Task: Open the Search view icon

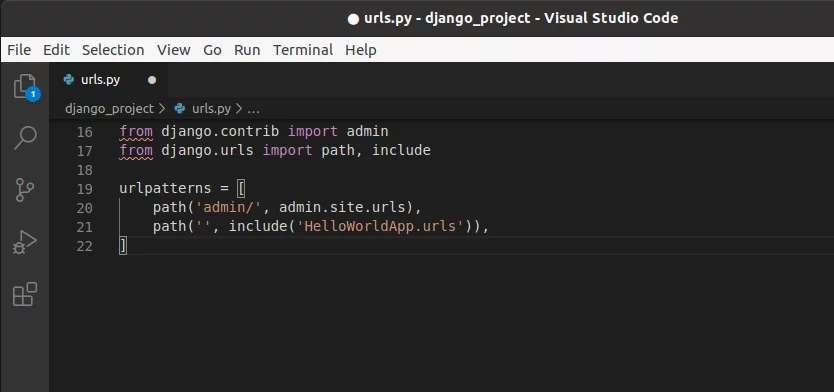Action: (x=25, y=138)
